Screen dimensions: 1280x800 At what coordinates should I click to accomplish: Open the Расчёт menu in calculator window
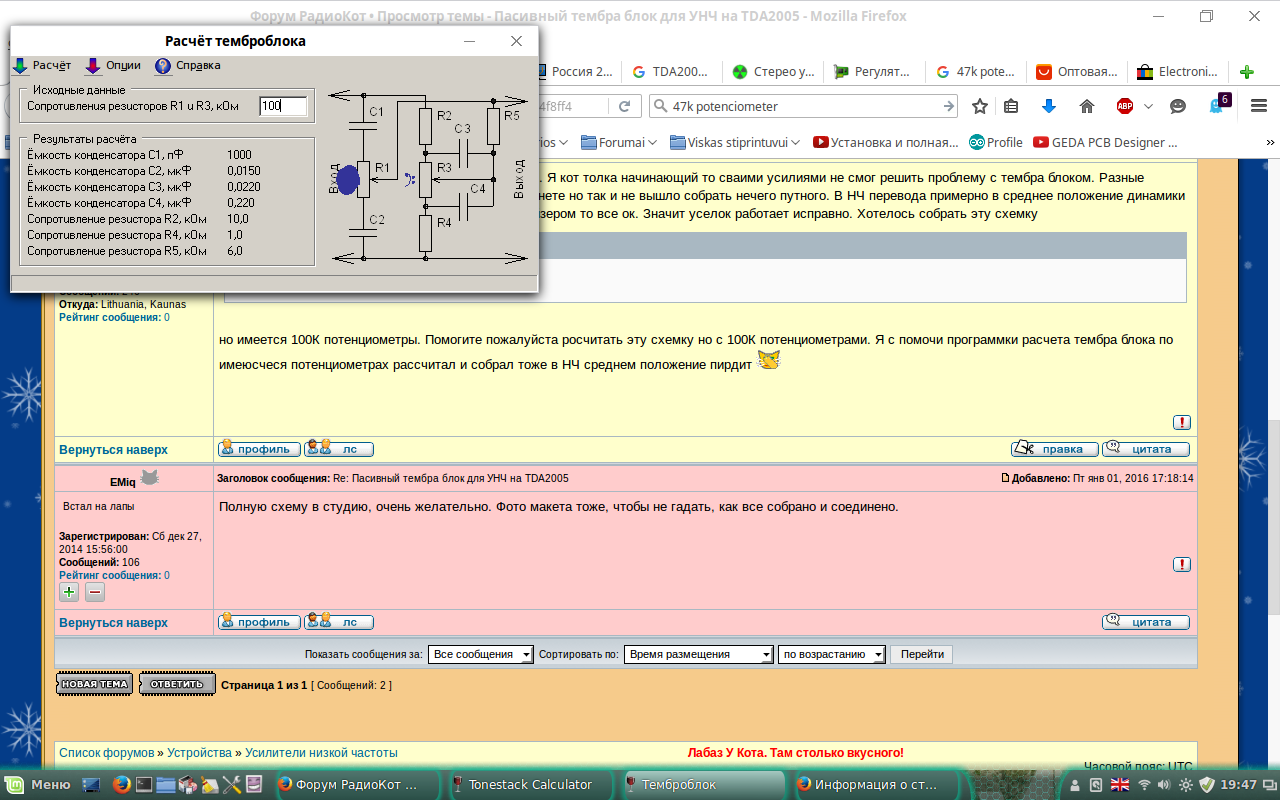click(42, 66)
